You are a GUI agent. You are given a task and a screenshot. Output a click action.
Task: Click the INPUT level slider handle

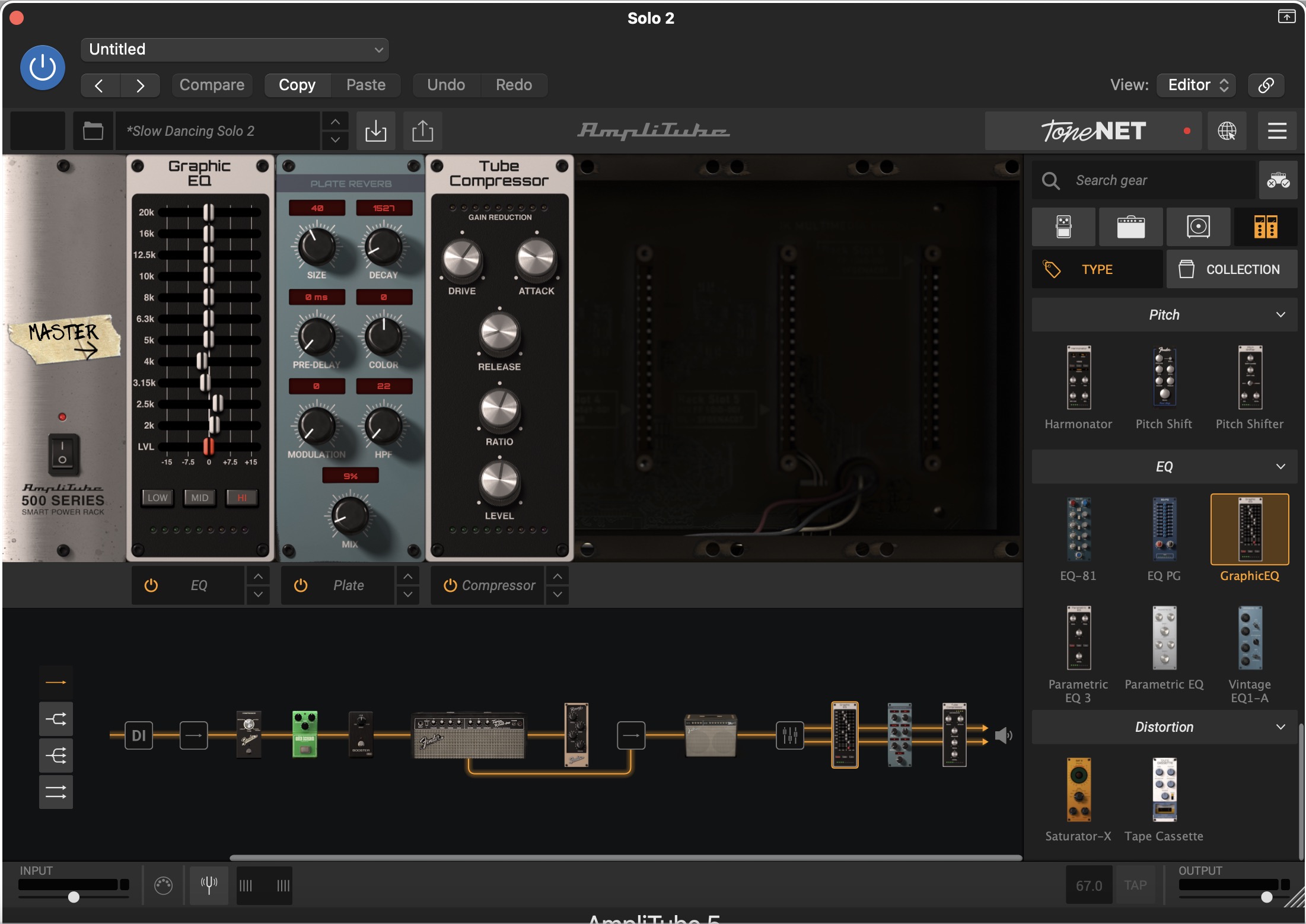pyautogui.click(x=74, y=897)
